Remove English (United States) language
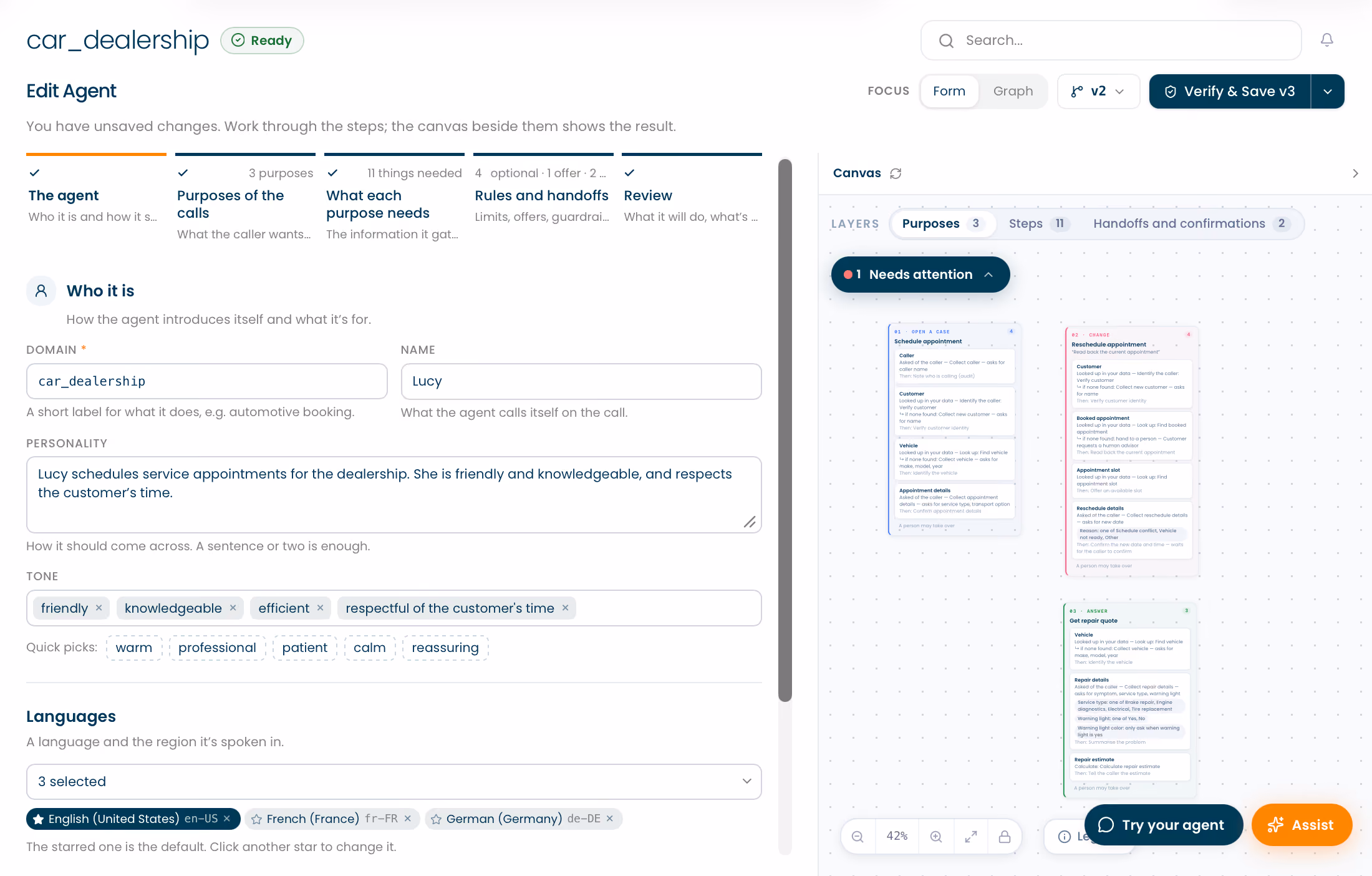 pos(227,819)
